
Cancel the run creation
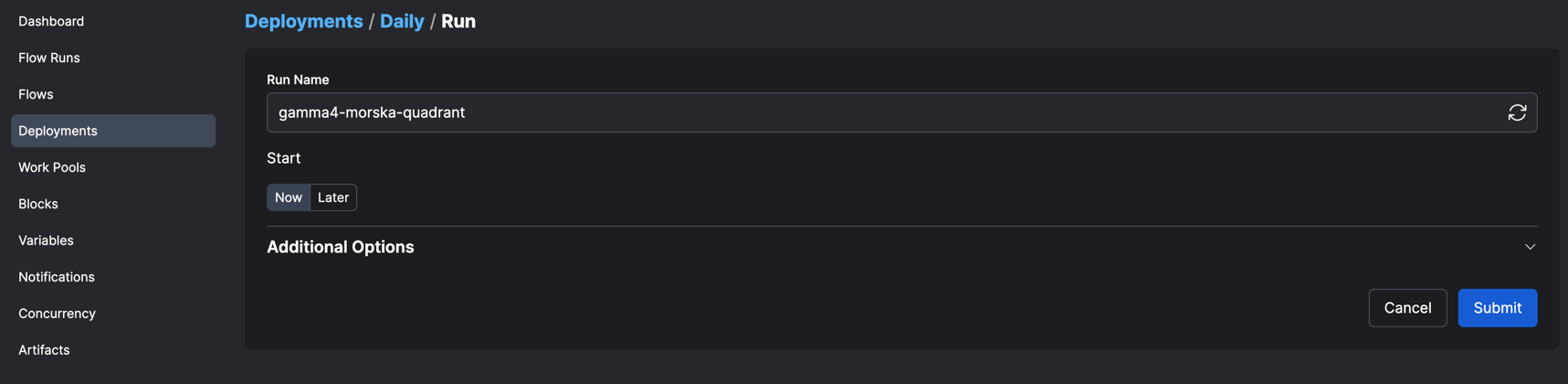click(1407, 308)
